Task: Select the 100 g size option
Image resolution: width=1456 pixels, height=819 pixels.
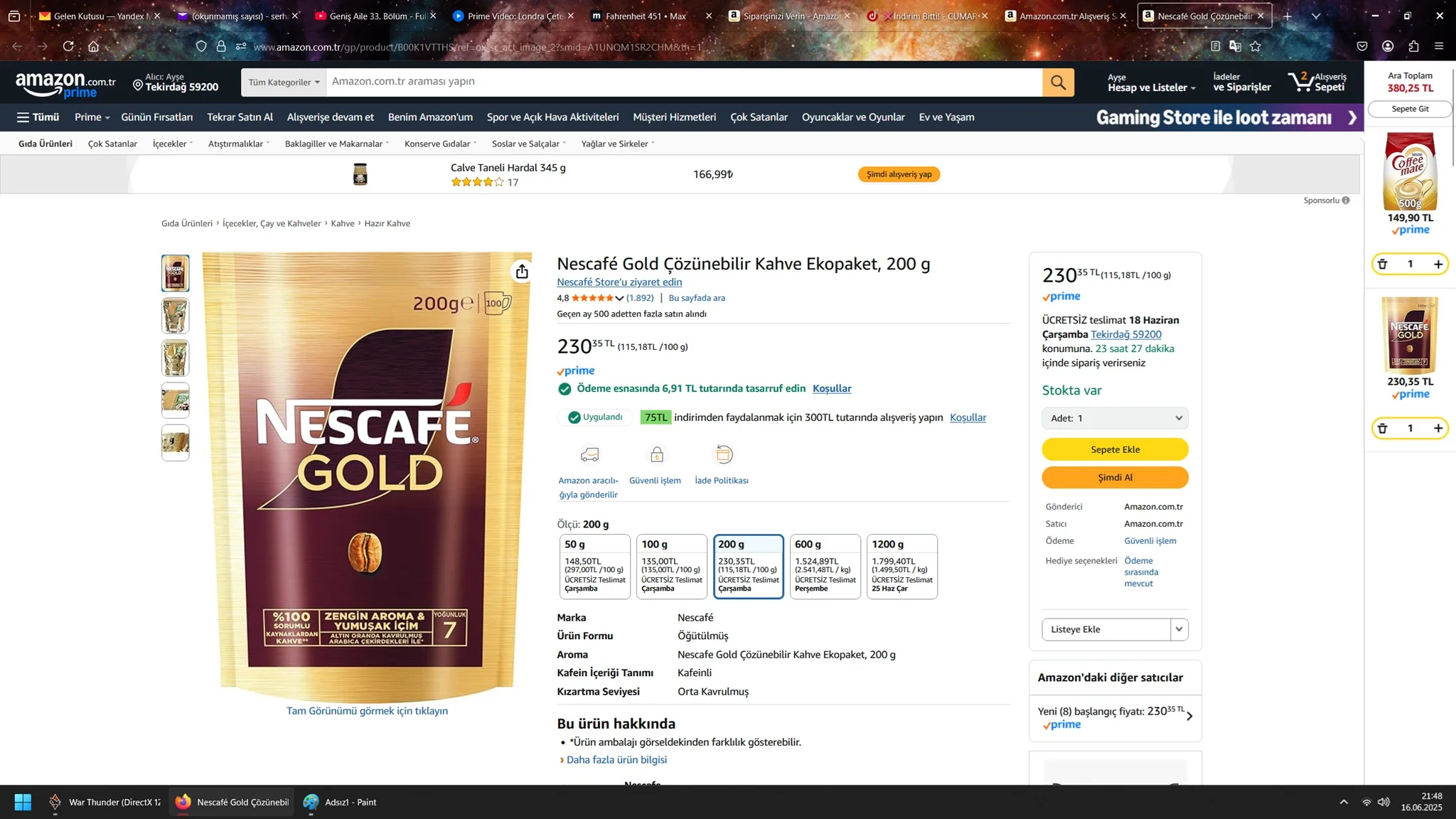Action: (x=671, y=566)
